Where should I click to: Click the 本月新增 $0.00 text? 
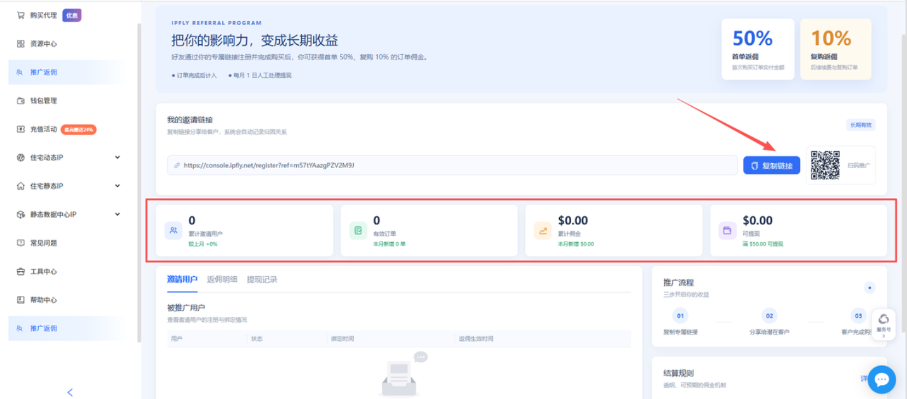pos(576,244)
